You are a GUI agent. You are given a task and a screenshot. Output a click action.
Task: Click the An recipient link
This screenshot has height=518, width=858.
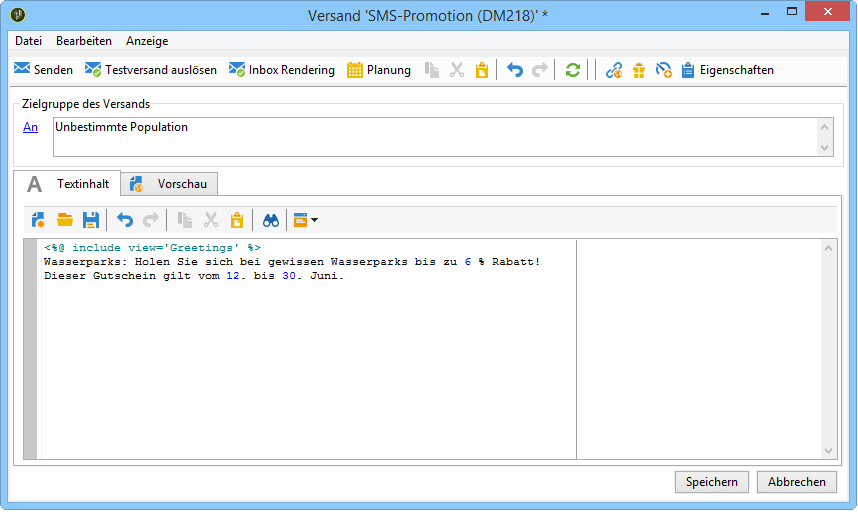[x=31, y=127]
